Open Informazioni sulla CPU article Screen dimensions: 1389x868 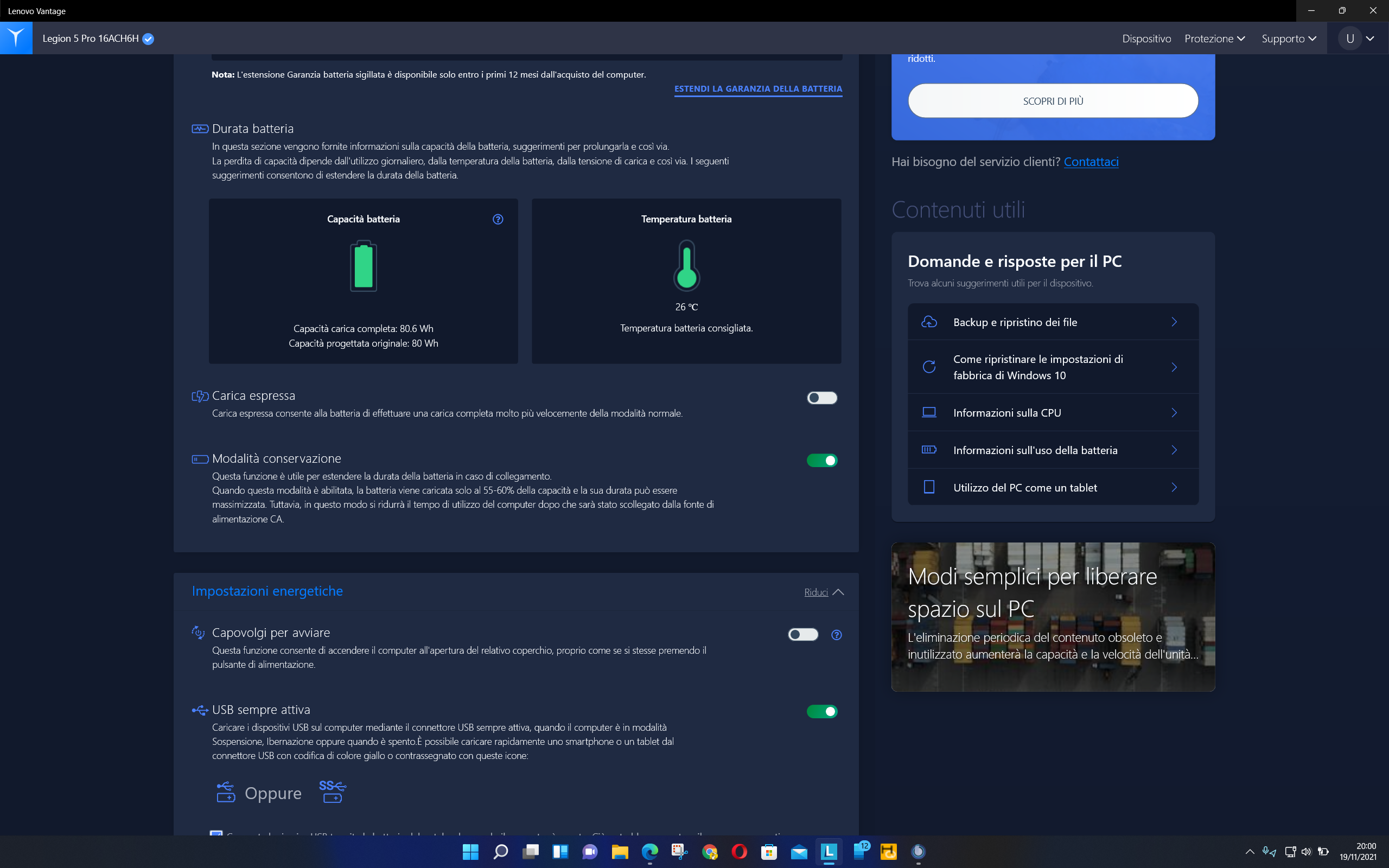pos(1053,412)
